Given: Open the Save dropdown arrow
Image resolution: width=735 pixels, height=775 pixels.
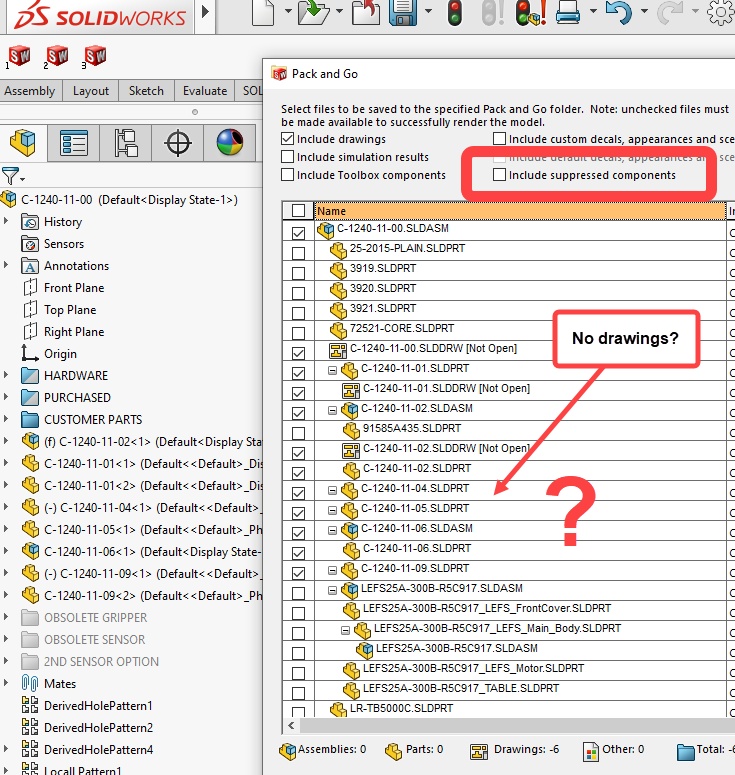Looking at the screenshot, I should [x=428, y=11].
